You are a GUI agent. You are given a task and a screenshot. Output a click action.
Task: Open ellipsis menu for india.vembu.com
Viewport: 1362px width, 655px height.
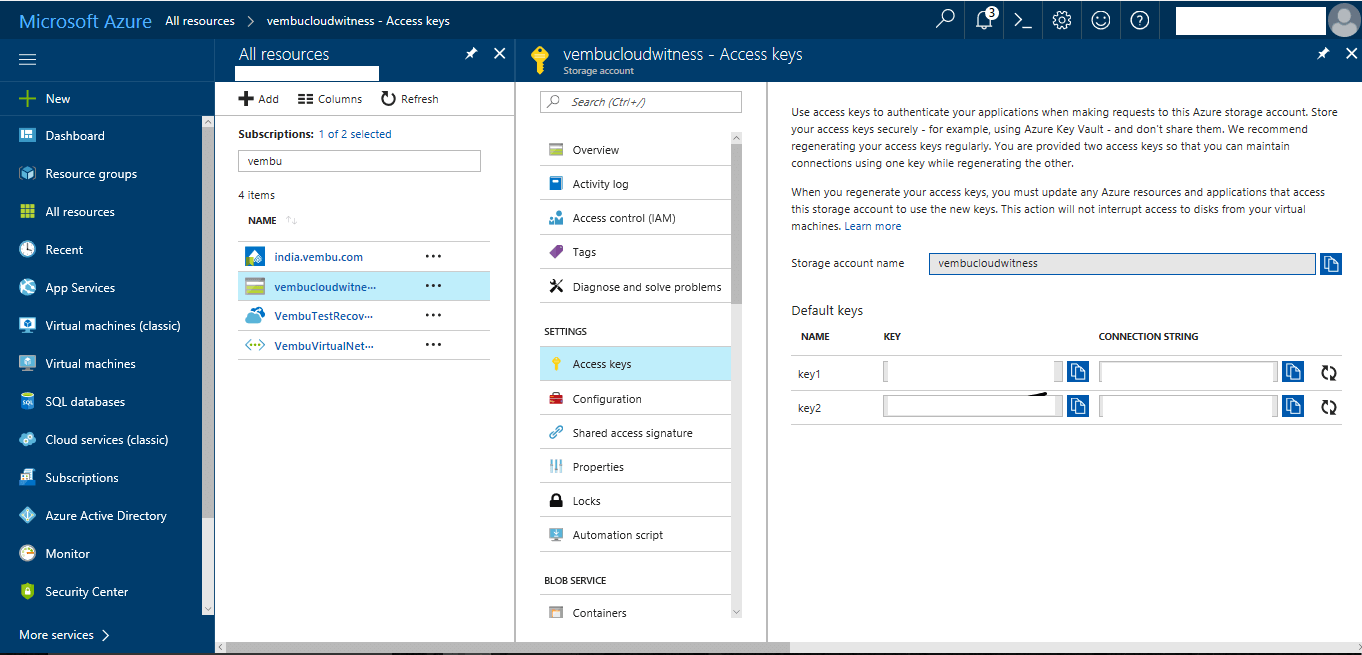pyautogui.click(x=433, y=257)
